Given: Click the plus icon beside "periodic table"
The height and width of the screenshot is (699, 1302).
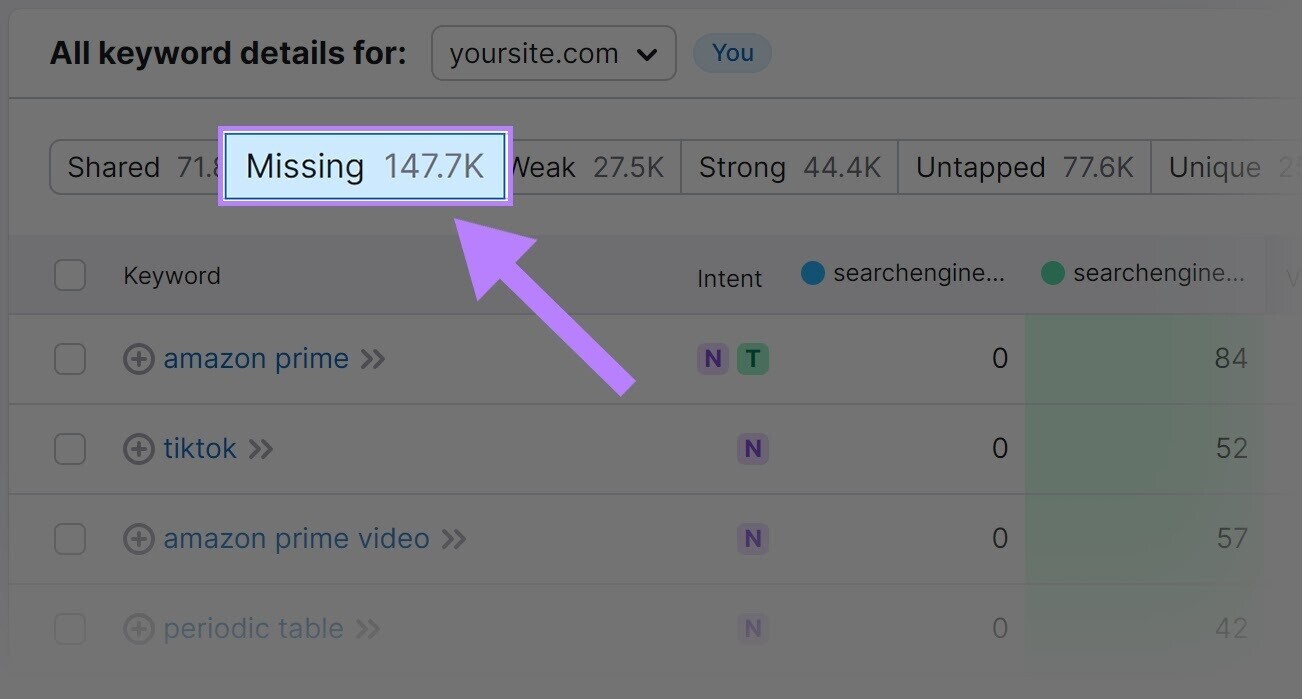Looking at the screenshot, I should tap(139, 628).
